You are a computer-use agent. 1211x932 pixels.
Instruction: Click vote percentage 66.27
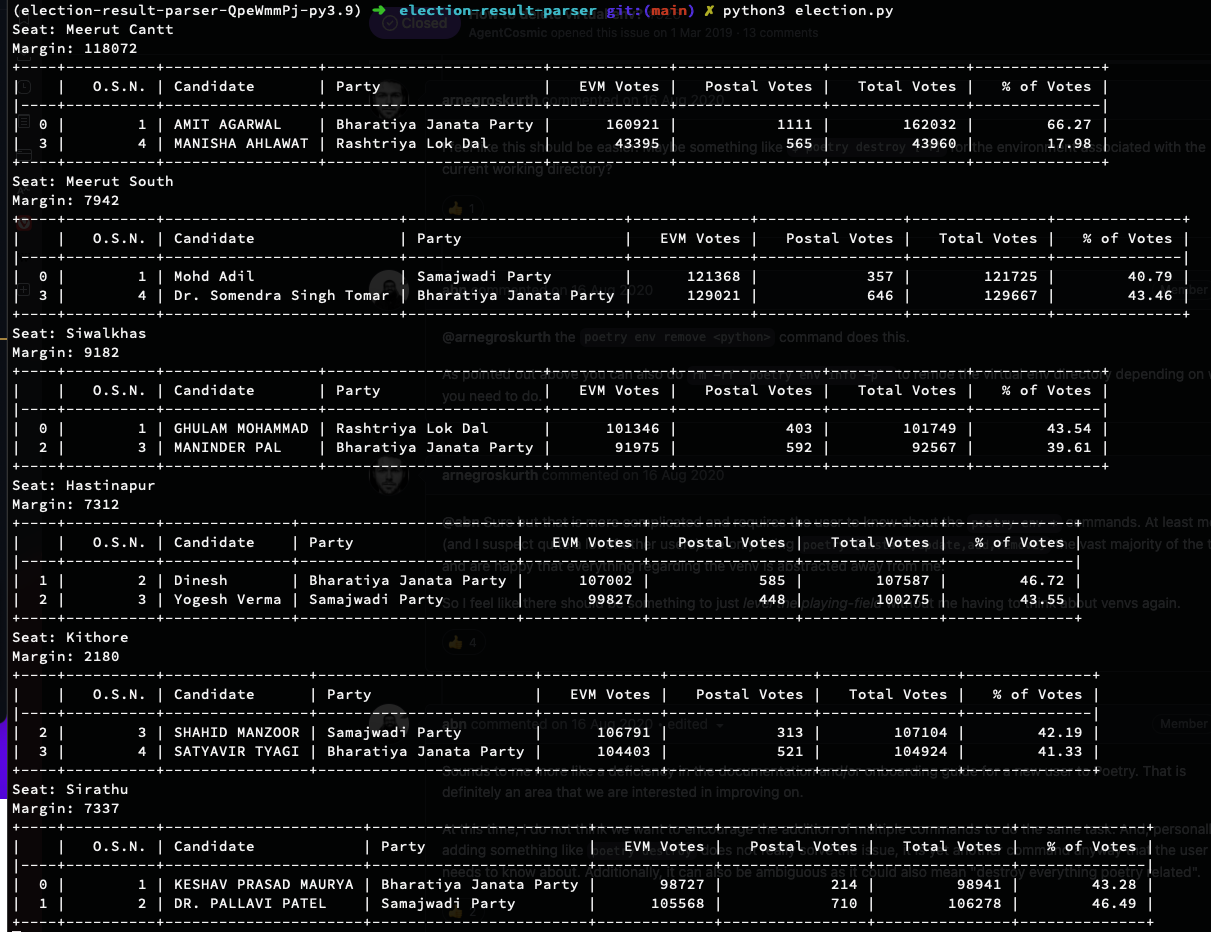point(1069,125)
